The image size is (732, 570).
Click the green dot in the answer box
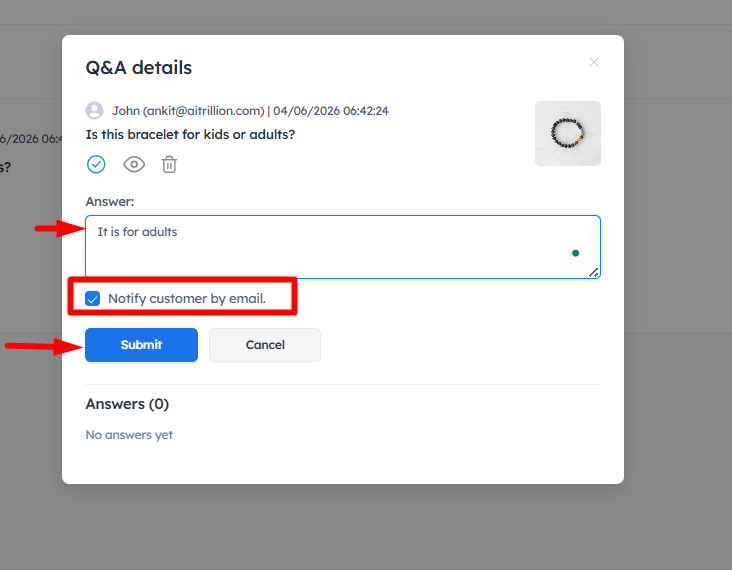coord(575,254)
